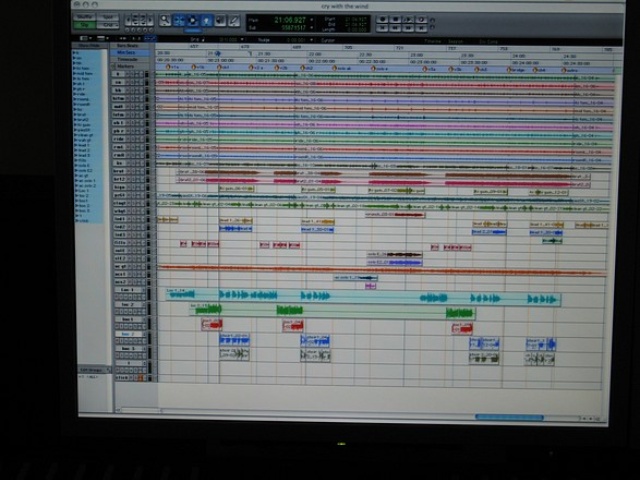This screenshot has height=480, width=640.
Task: Select the Grabber hand tool
Action: pos(207,20)
